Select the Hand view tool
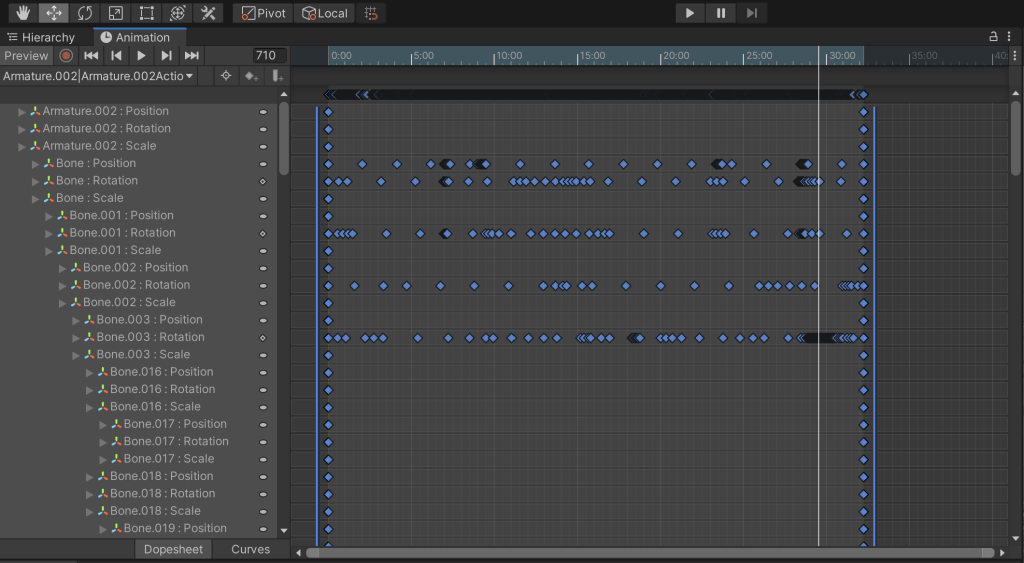This screenshot has height=563, width=1024. 22,13
